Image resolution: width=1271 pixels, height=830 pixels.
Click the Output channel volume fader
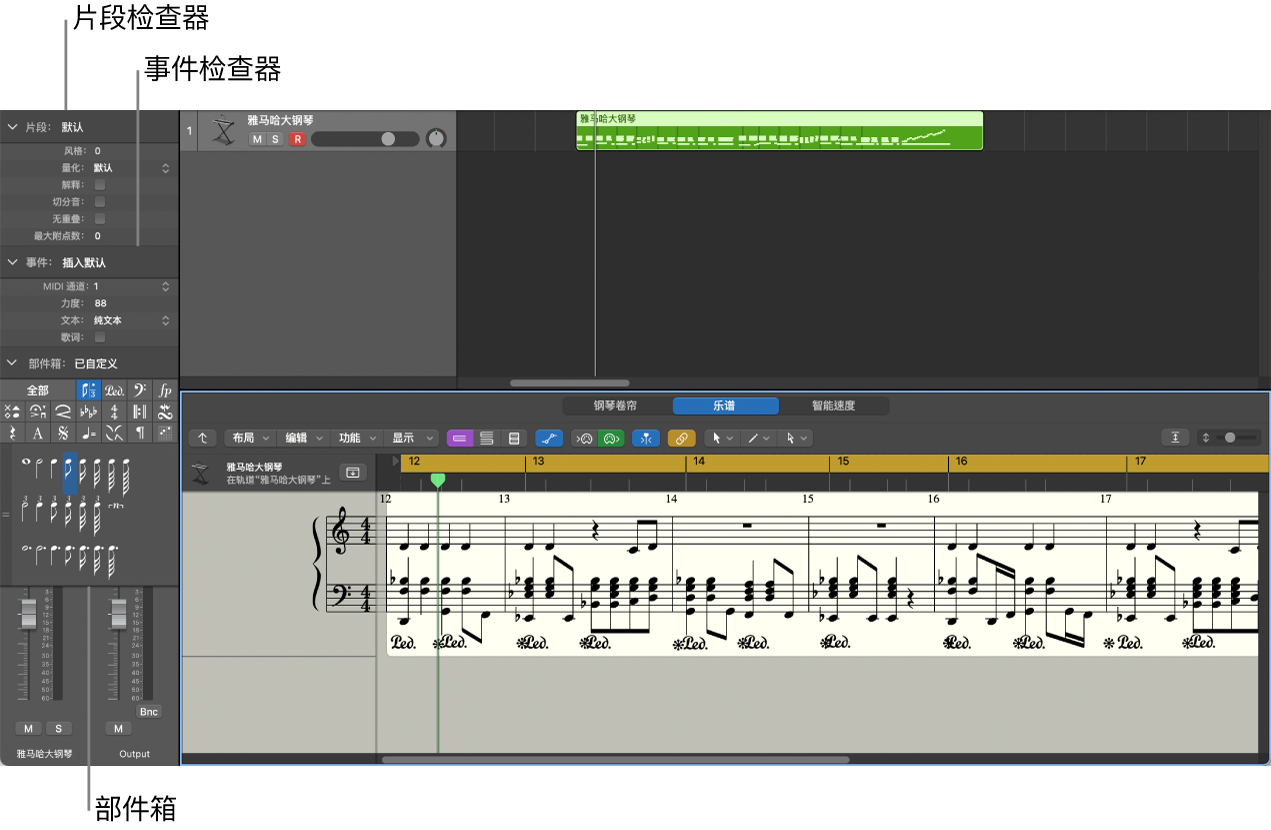point(119,614)
